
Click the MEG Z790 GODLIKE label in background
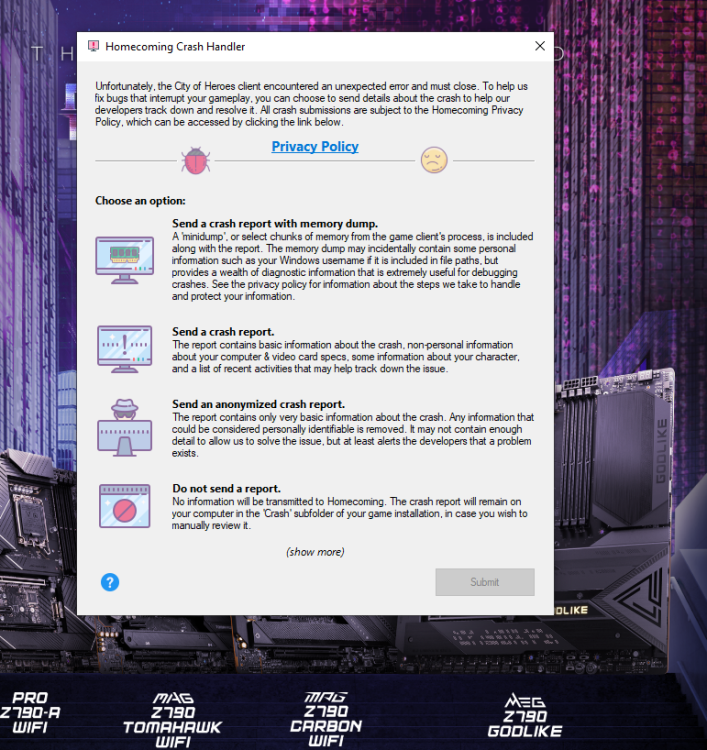click(x=526, y=716)
